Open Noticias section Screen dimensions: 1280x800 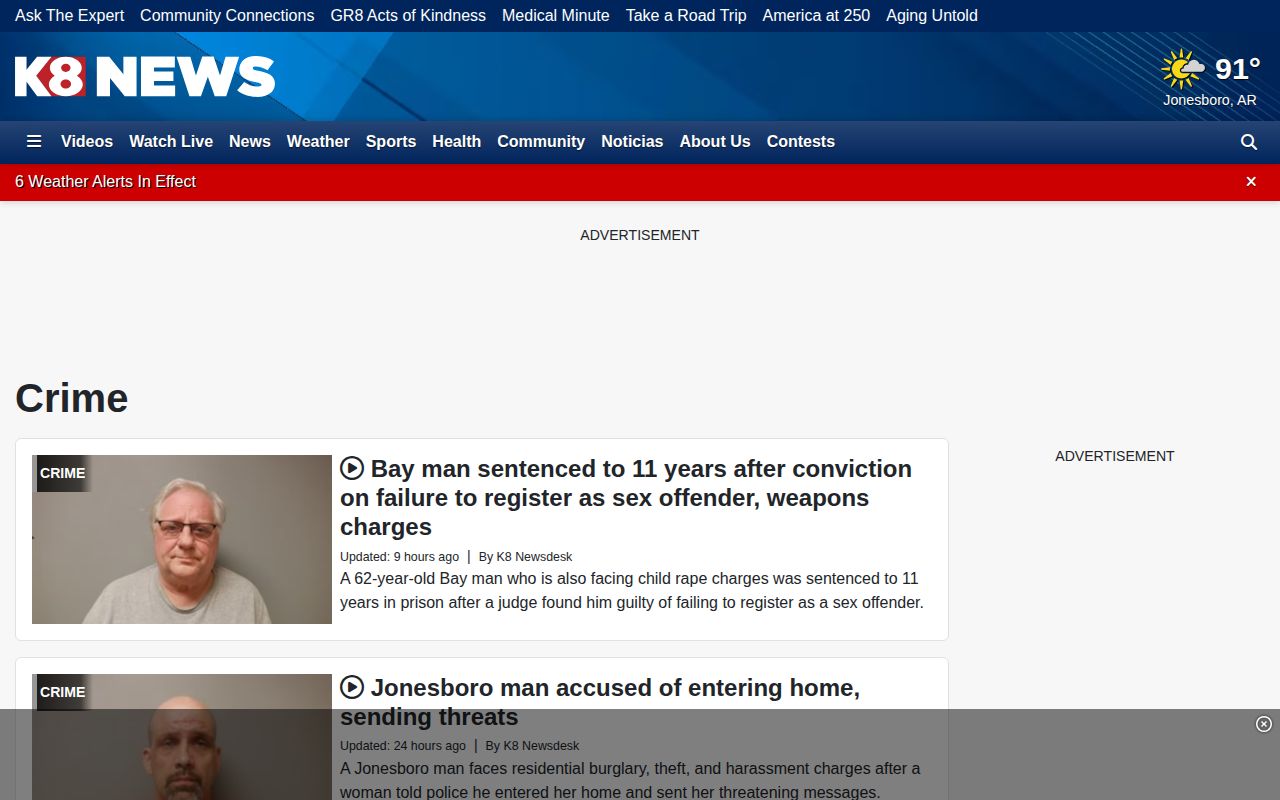pyautogui.click(x=632, y=141)
